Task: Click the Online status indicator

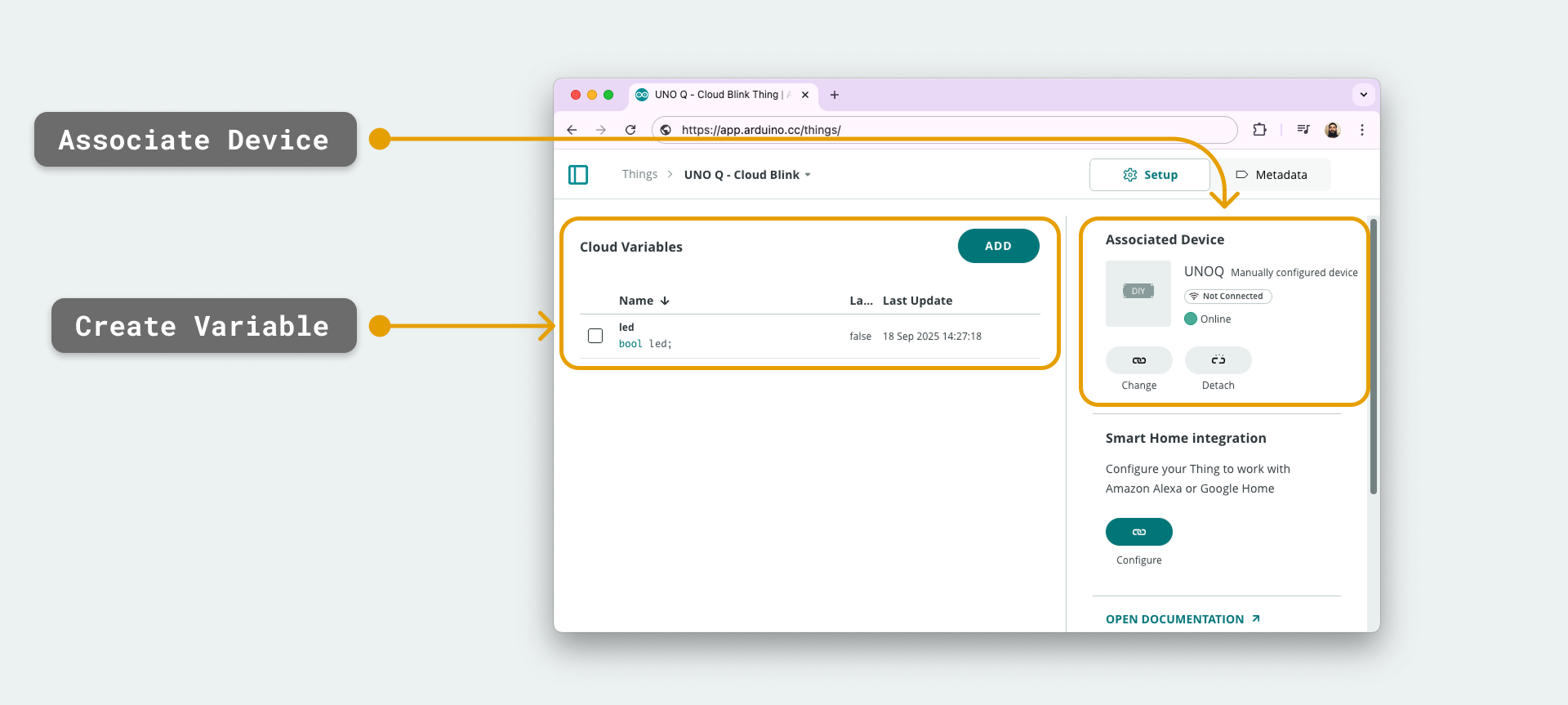Action: pos(1208,319)
